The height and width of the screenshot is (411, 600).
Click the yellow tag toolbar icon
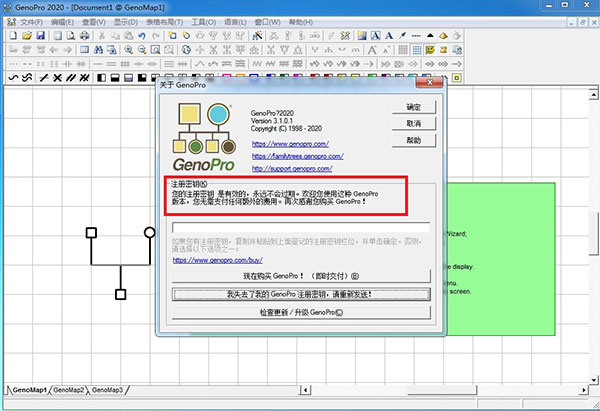[186, 36]
